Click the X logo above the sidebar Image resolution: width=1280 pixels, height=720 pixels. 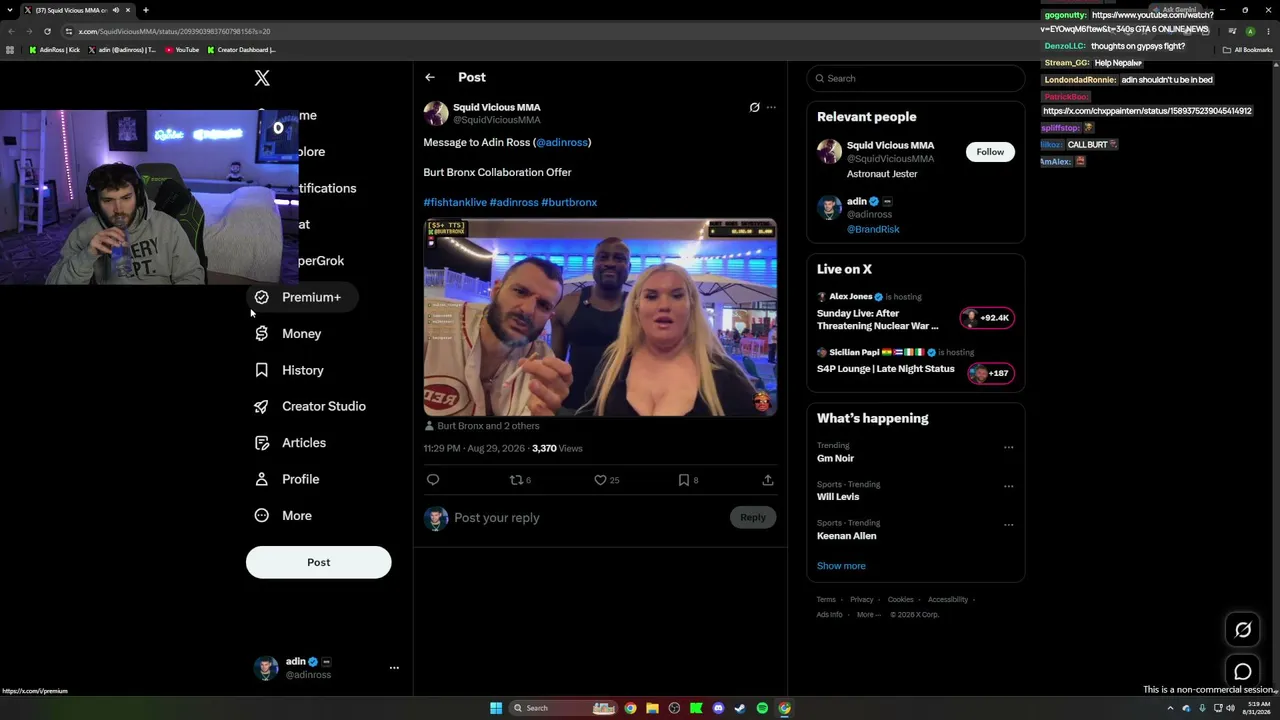(262, 78)
